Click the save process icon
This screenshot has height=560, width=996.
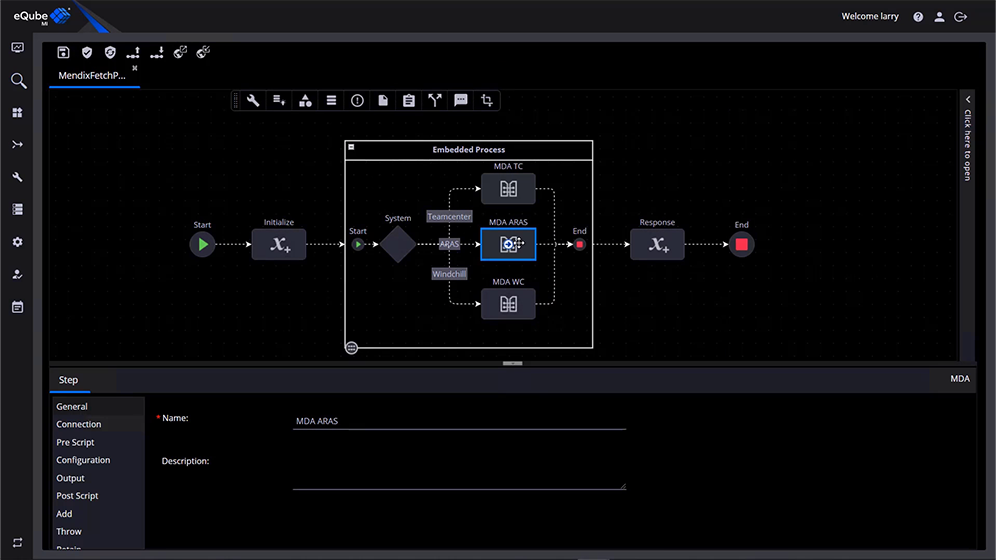(63, 53)
